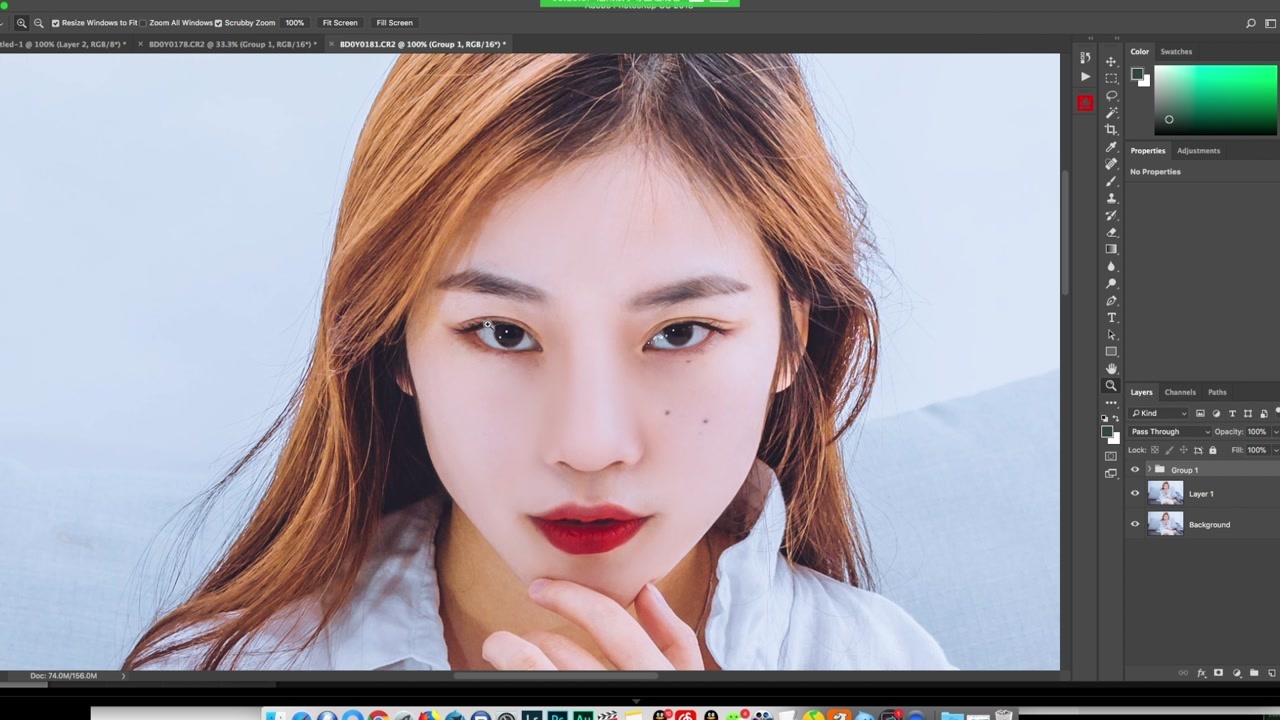Select the Brush tool
This screenshot has height=720, width=1280.
[1111, 181]
